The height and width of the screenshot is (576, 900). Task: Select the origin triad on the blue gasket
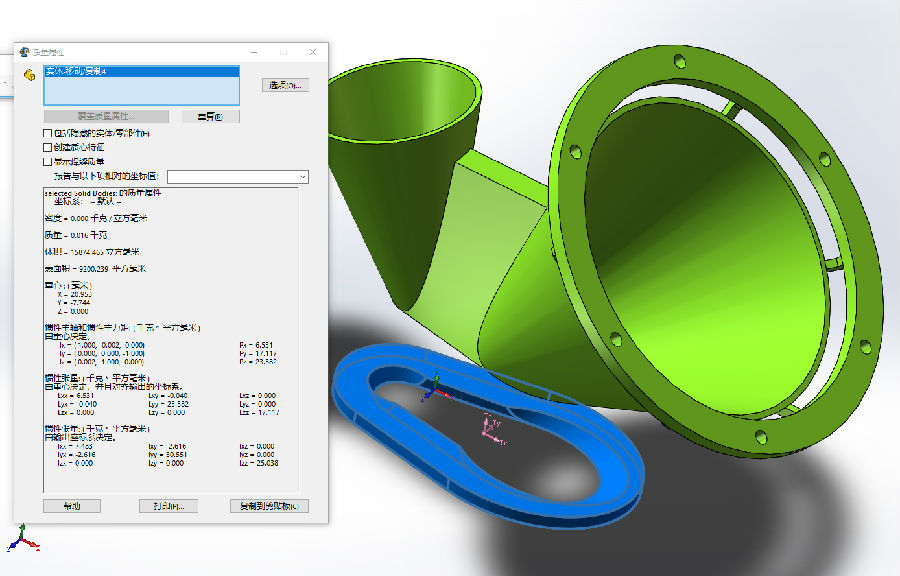coord(431,389)
